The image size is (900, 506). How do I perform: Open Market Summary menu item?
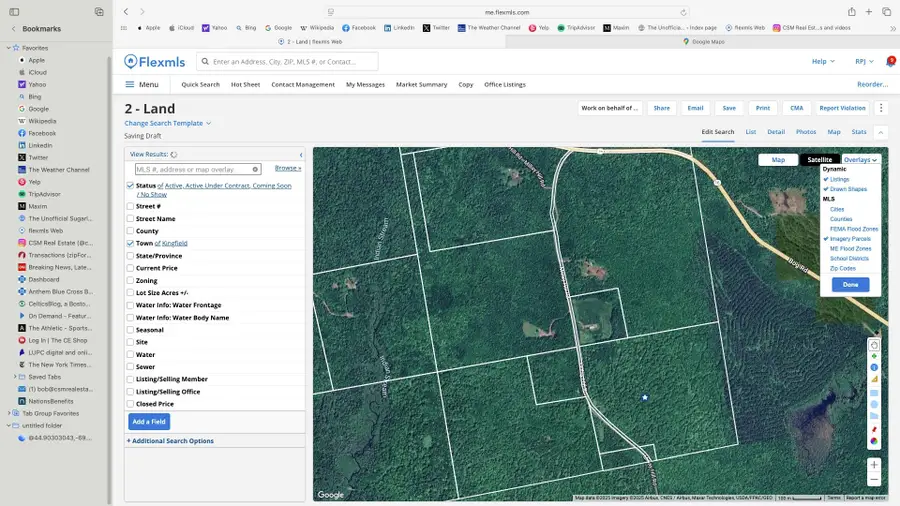point(421,85)
